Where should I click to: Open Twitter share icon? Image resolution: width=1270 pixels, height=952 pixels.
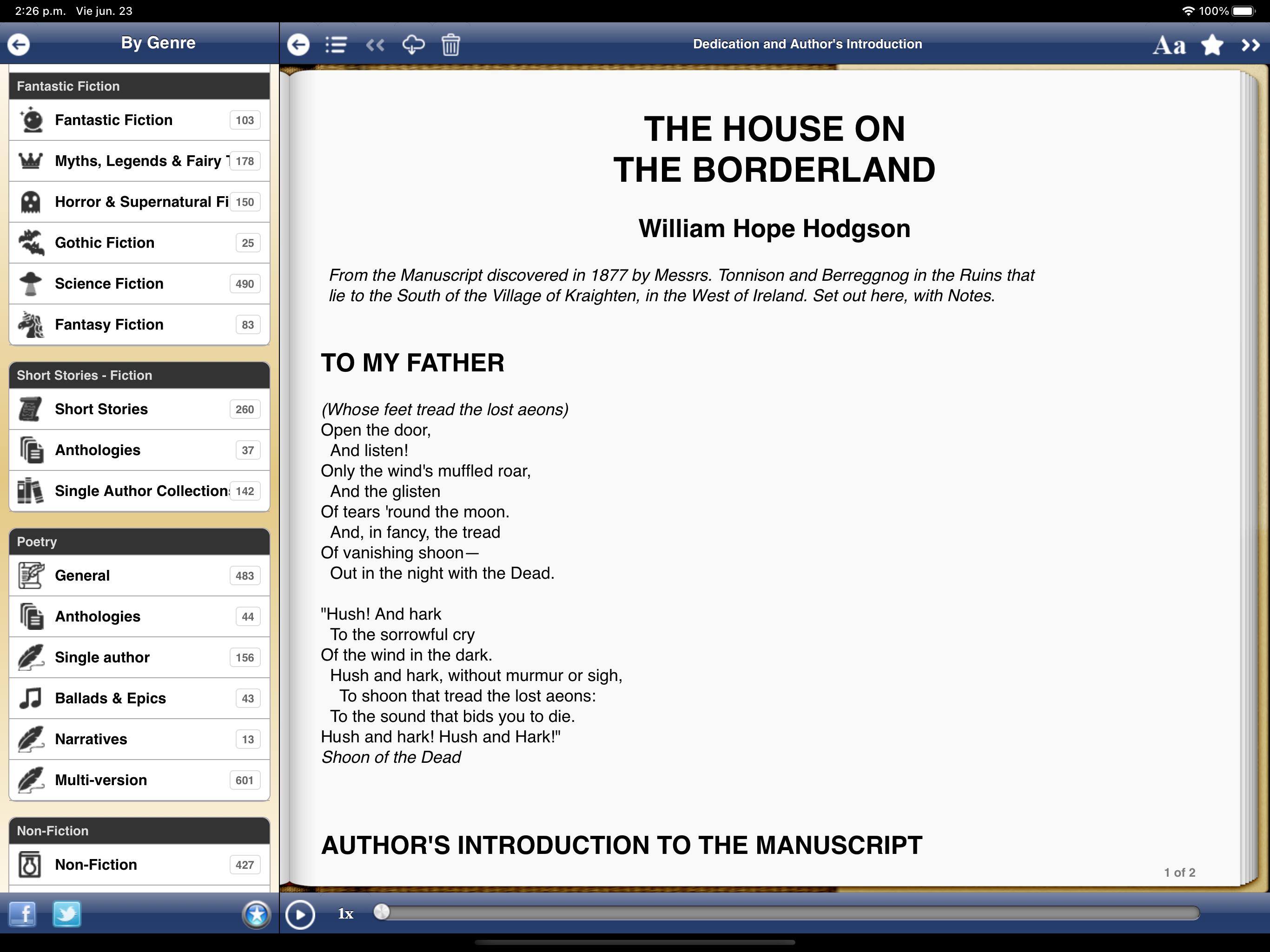(67, 913)
